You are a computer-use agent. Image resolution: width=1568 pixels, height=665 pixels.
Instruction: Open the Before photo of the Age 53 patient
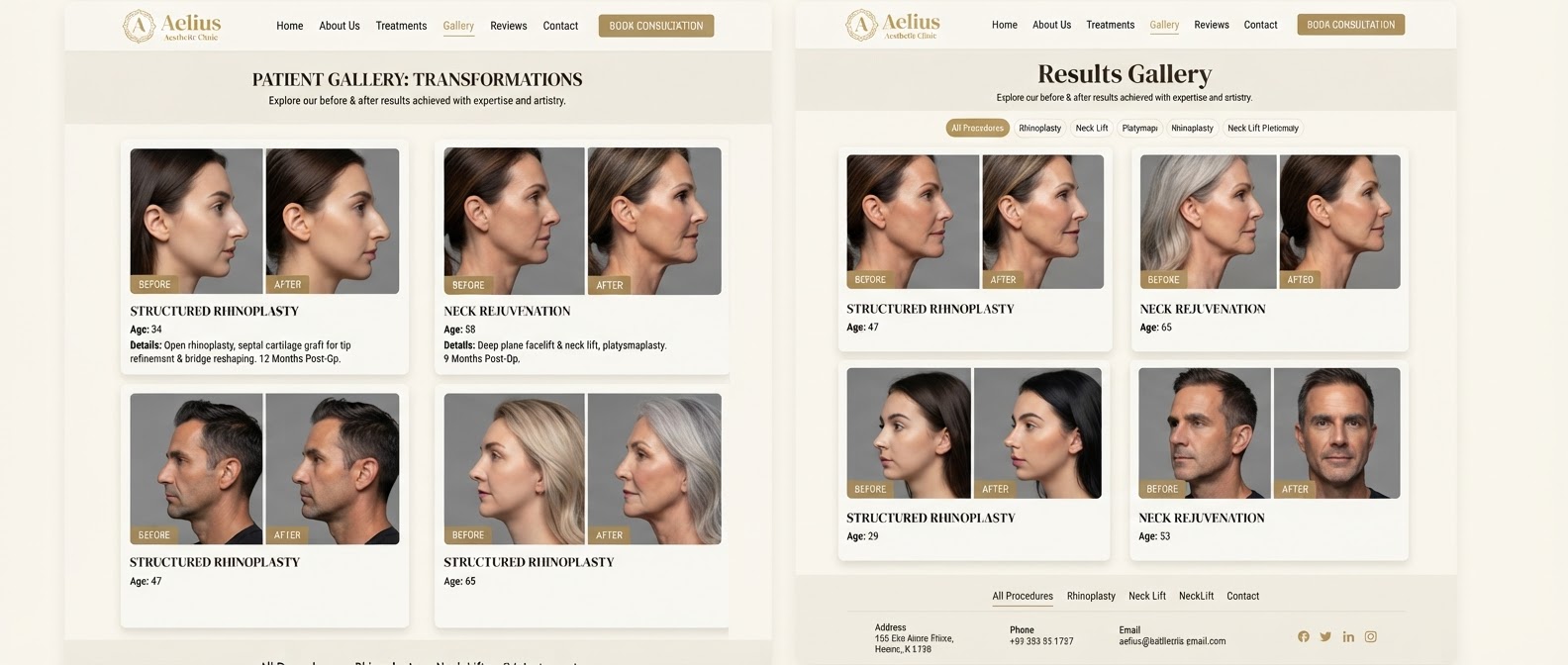(1205, 433)
